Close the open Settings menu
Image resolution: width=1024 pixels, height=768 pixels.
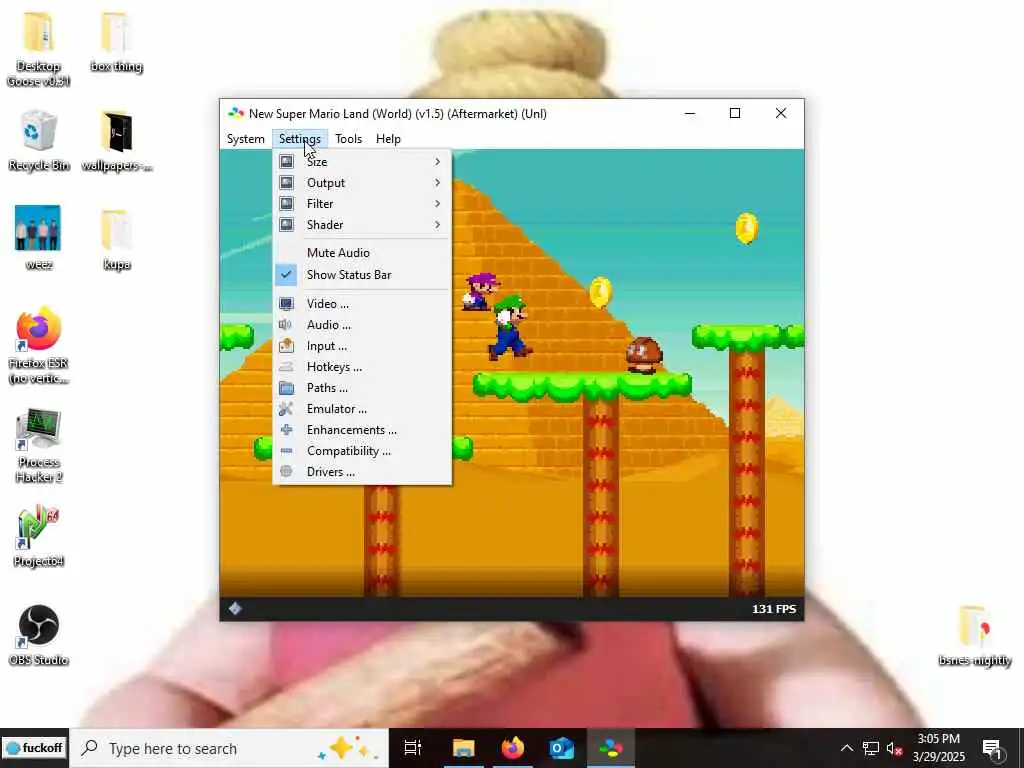click(300, 138)
